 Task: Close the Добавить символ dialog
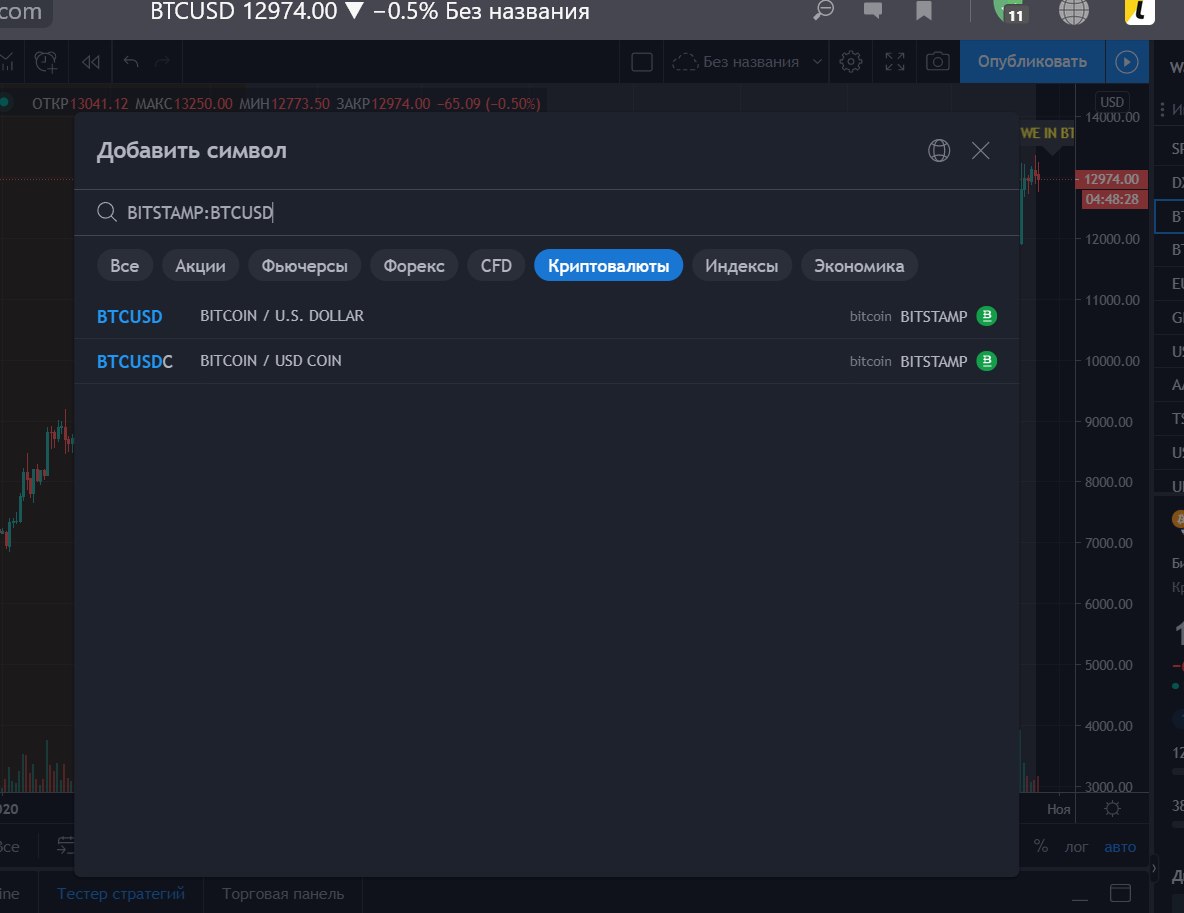click(980, 150)
